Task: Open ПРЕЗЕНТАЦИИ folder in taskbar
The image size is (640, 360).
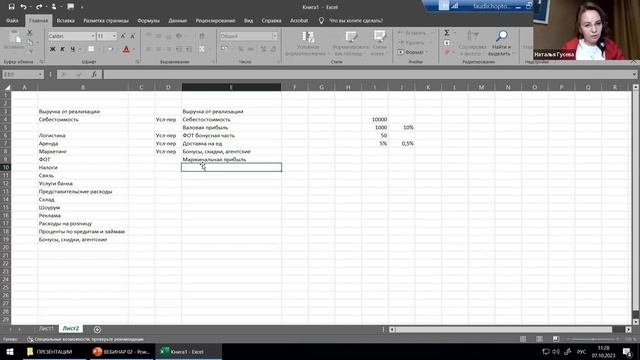Action: click(x=54, y=351)
